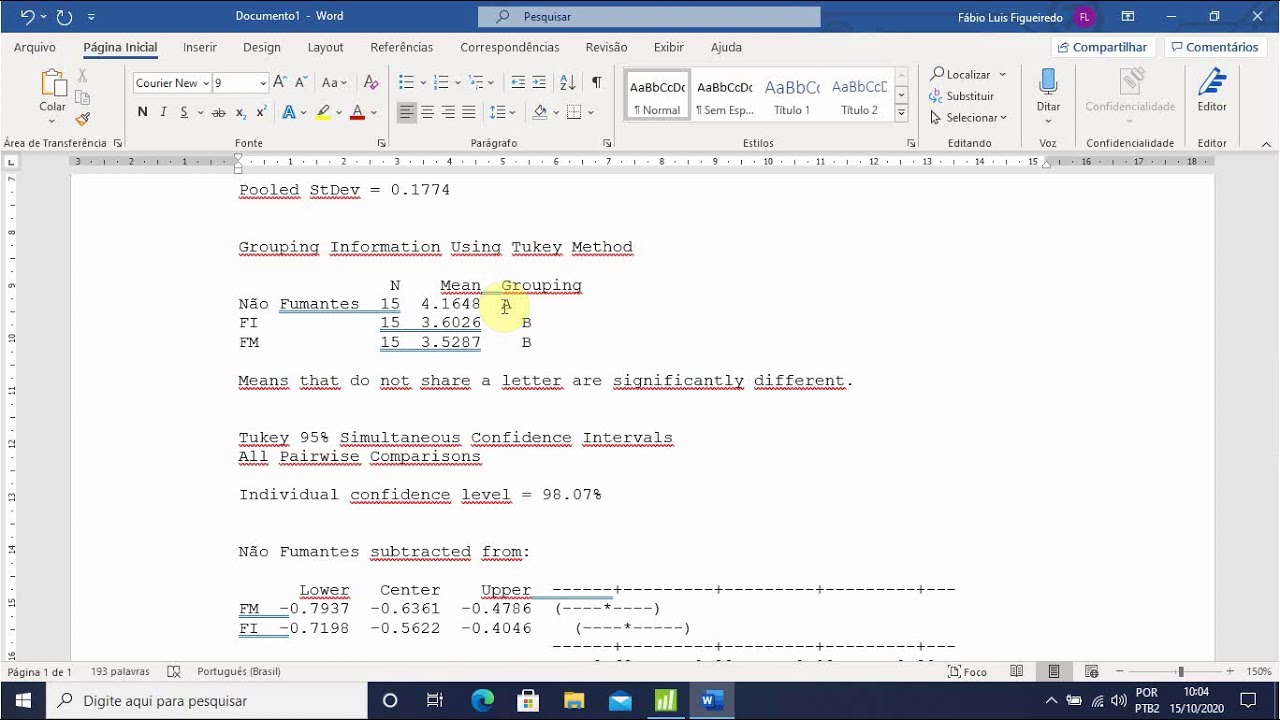Toggle justified text alignment
This screenshot has height=720, width=1280.
click(469, 112)
